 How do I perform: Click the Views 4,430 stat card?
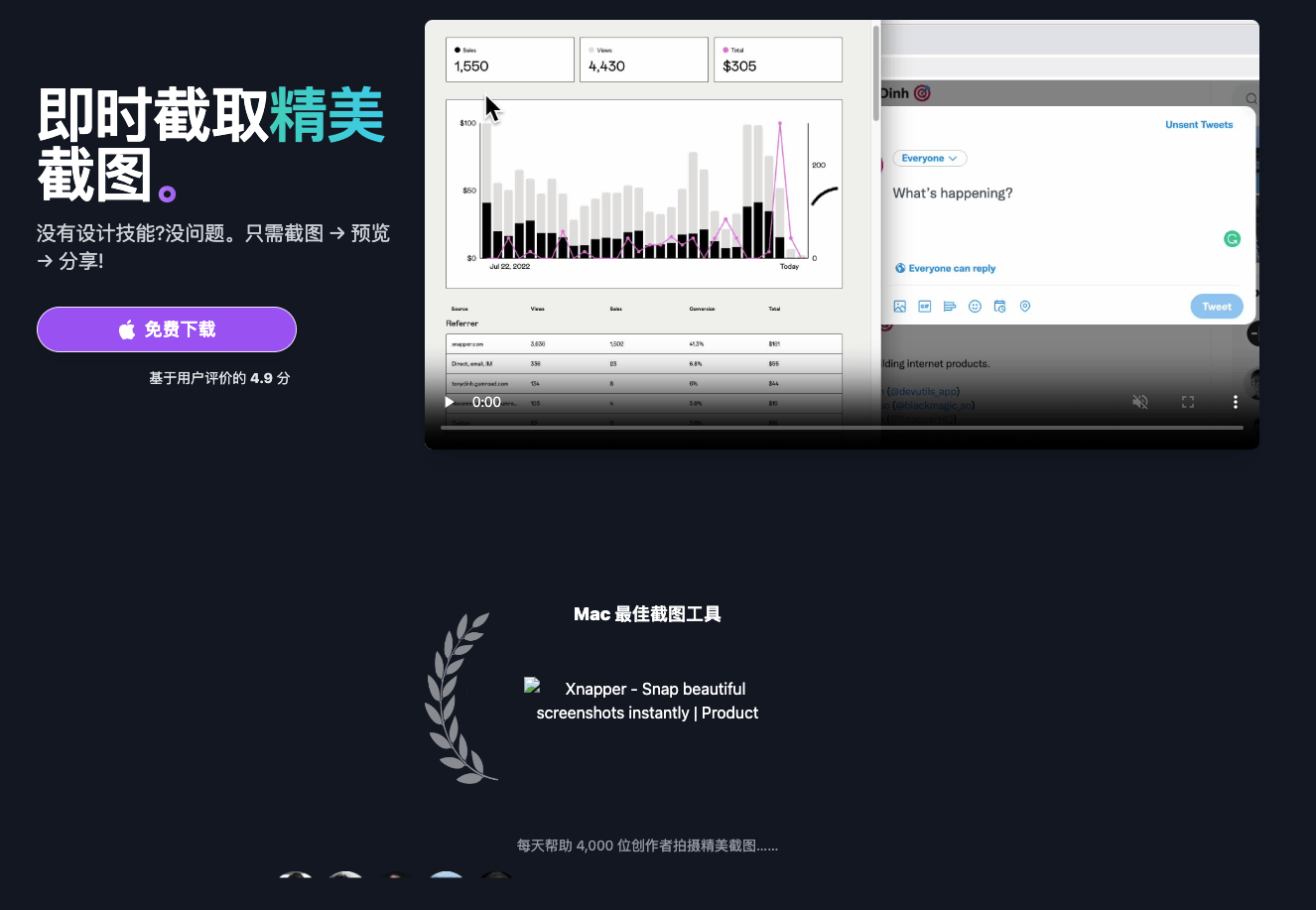(644, 60)
